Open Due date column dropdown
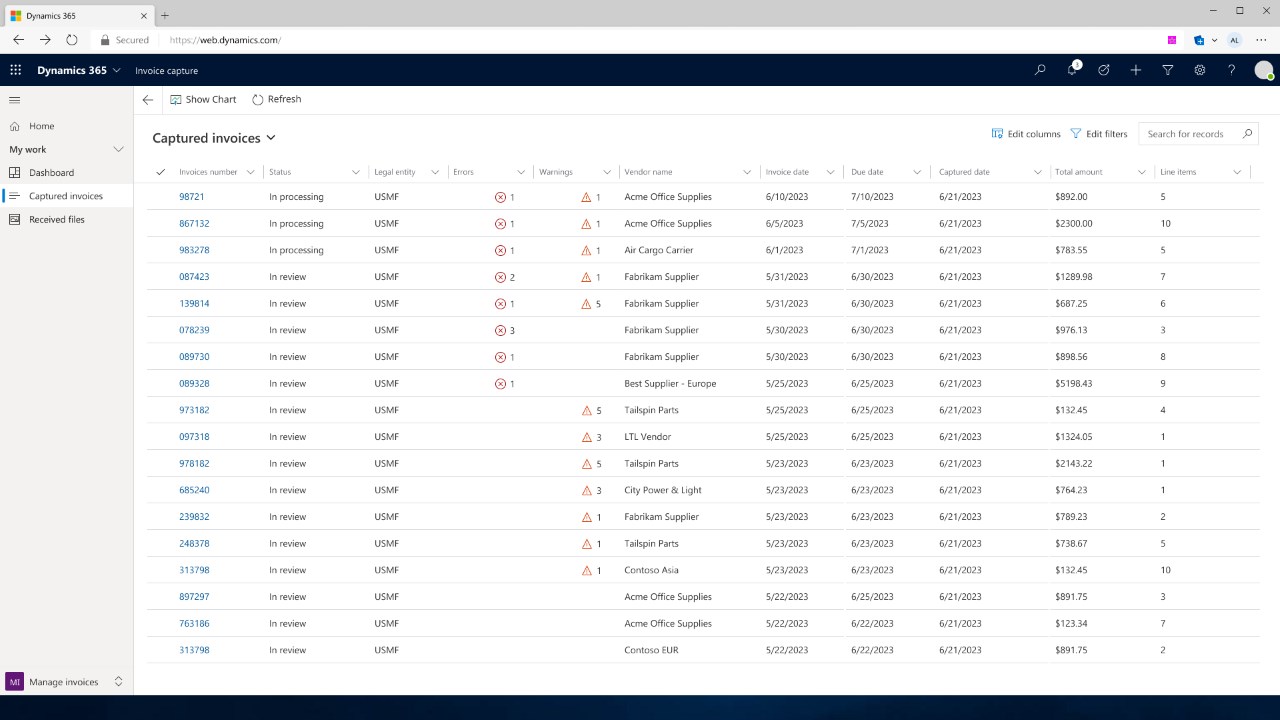This screenshot has height=720, width=1280. [918, 172]
